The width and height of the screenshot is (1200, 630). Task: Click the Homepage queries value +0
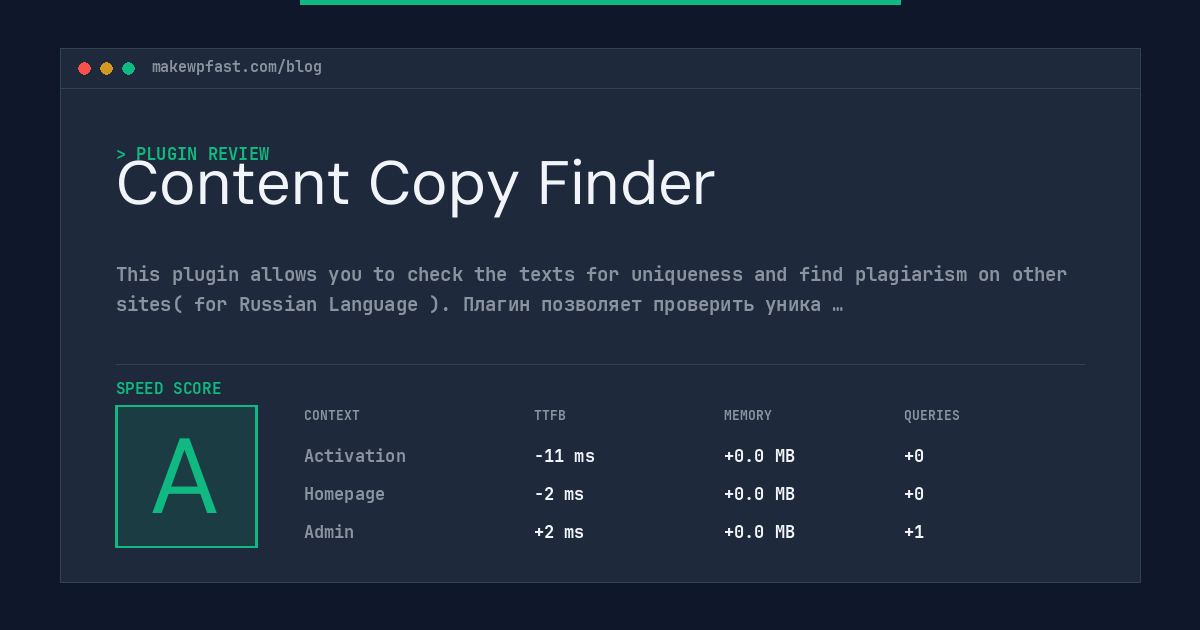914,494
